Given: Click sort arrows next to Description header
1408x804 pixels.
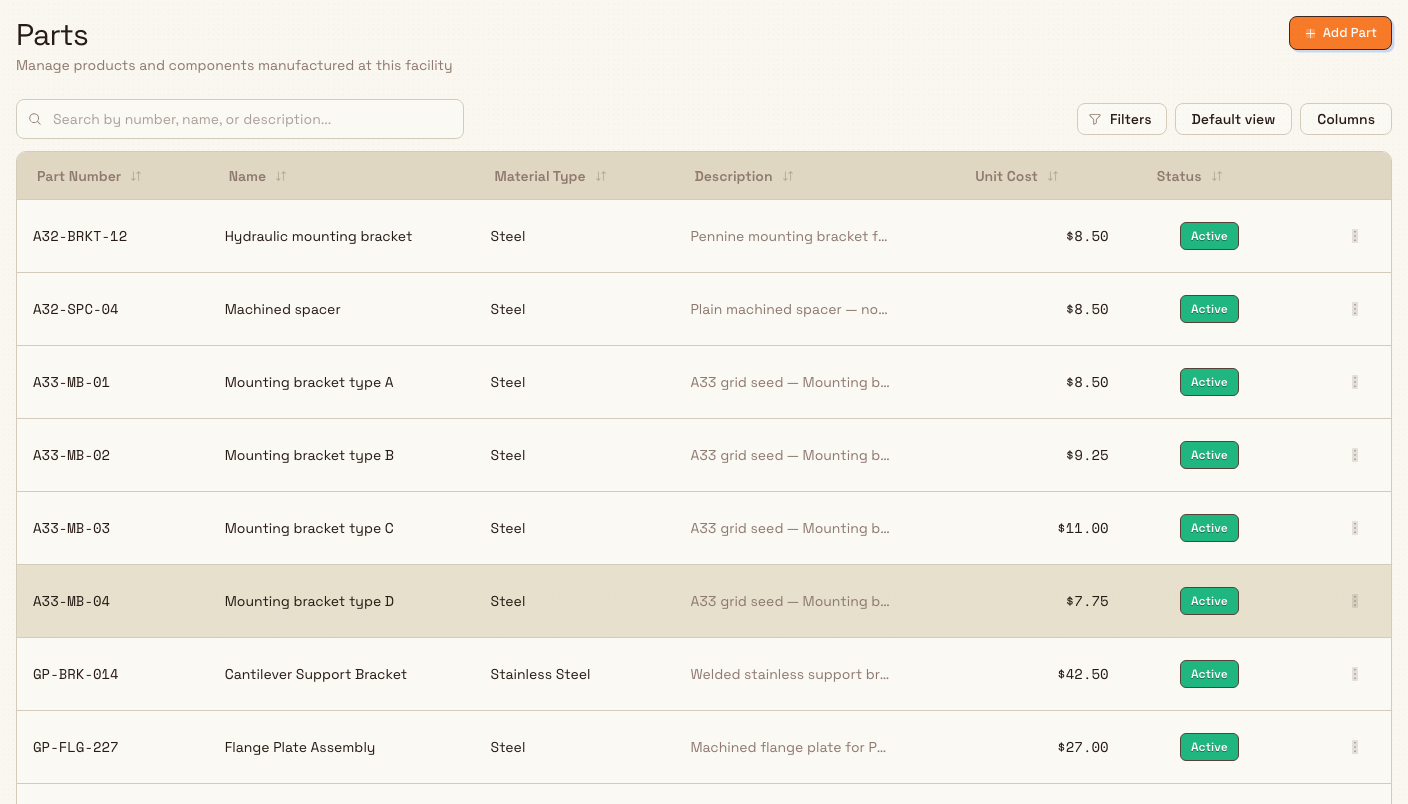Looking at the screenshot, I should [x=788, y=176].
